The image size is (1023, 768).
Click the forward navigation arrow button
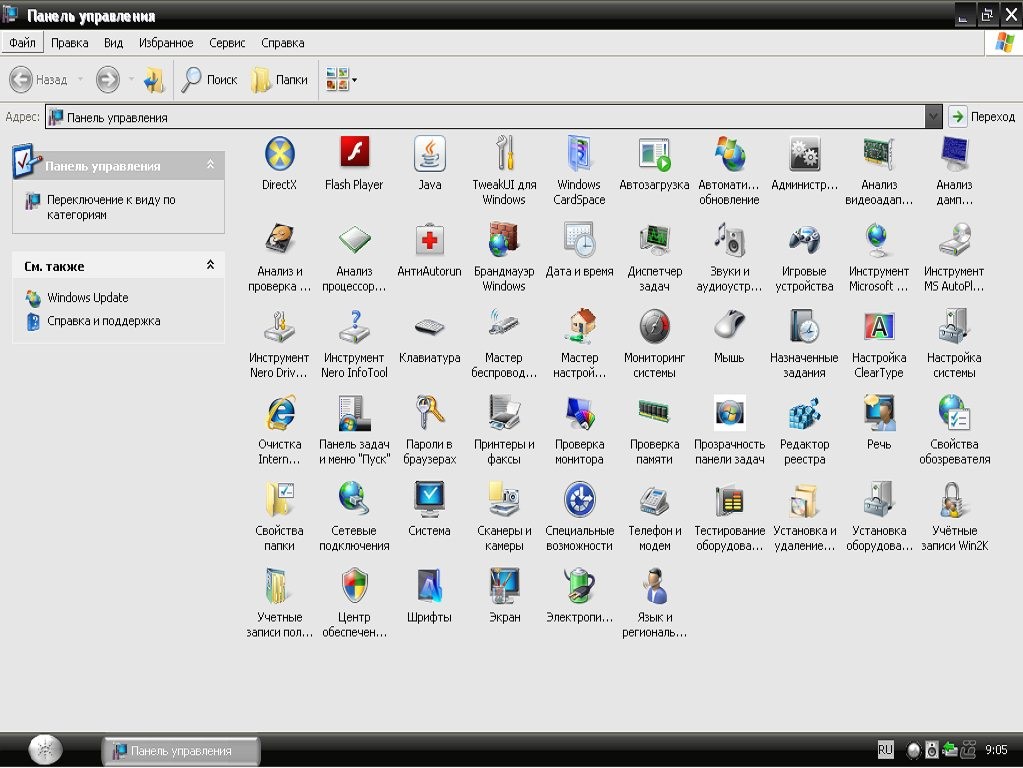[108, 80]
